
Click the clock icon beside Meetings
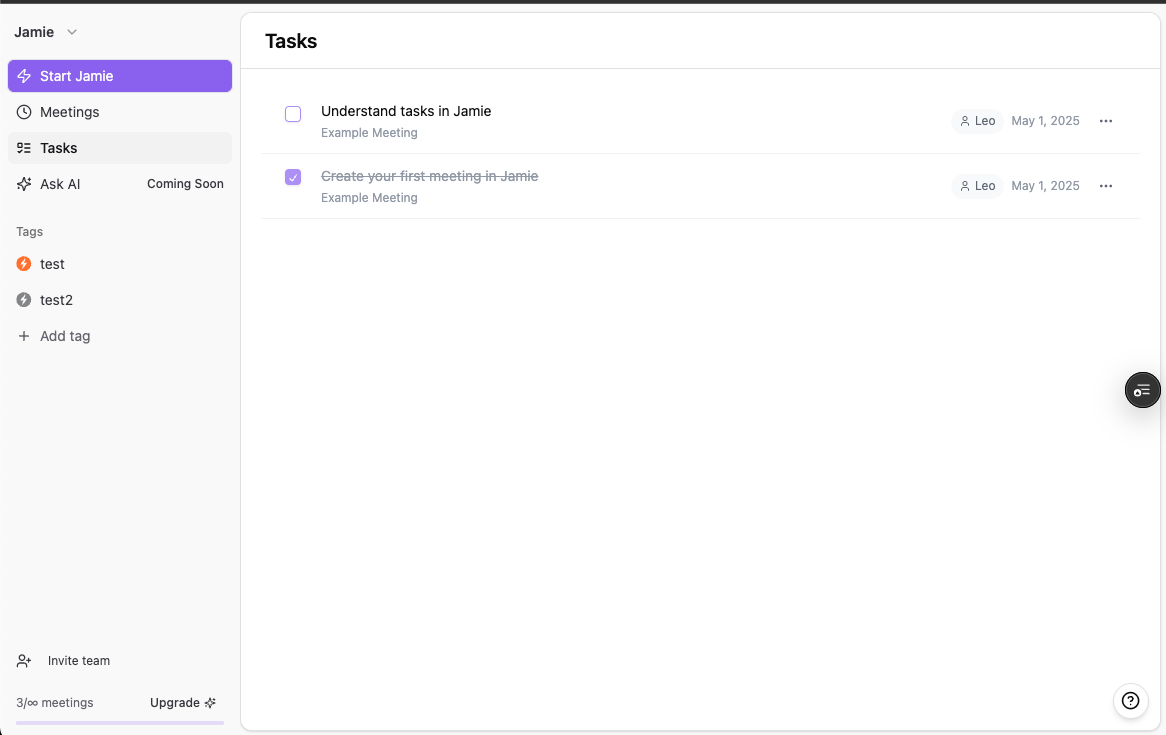click(24, 112)
